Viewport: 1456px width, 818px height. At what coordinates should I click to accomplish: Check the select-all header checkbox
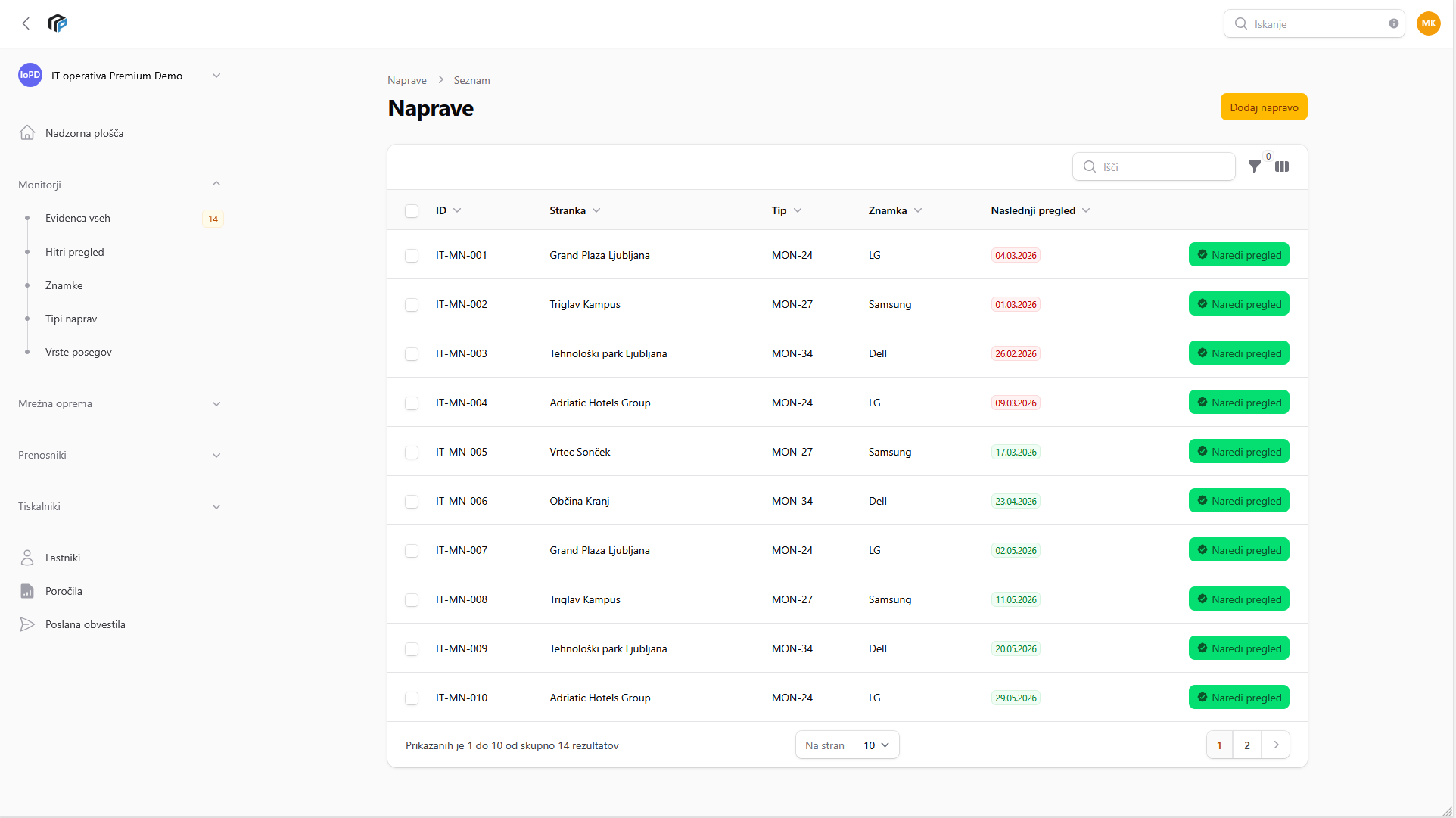412,211
